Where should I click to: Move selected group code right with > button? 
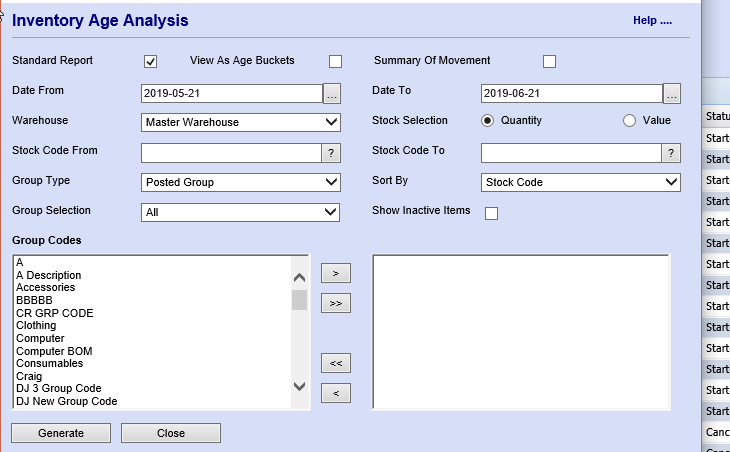[335, 273]
